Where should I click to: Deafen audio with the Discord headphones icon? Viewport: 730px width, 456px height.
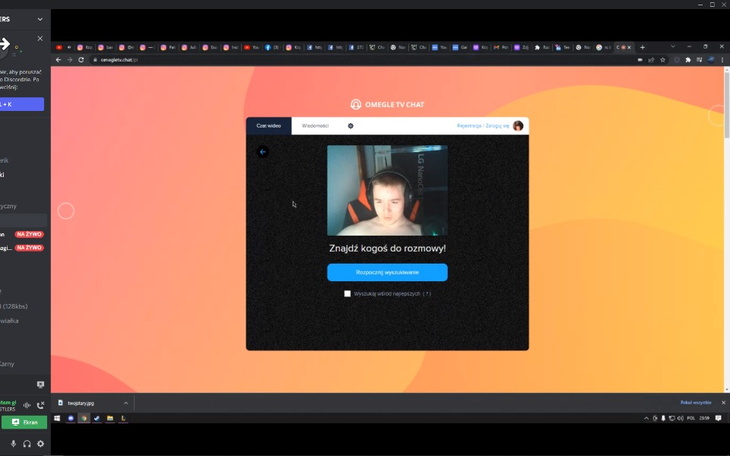click(x=27, y=444)
